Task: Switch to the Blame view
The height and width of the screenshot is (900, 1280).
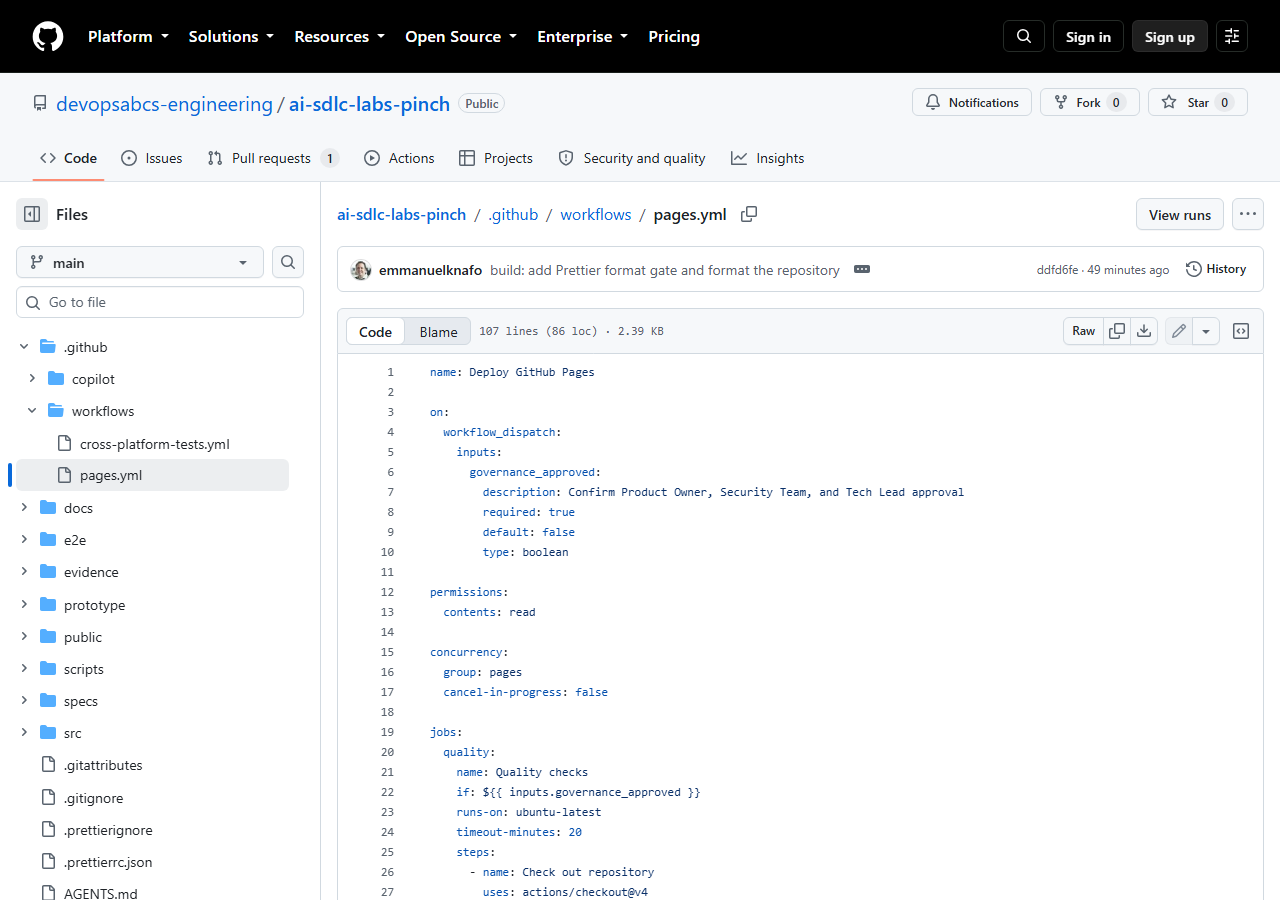Action: 438,332
